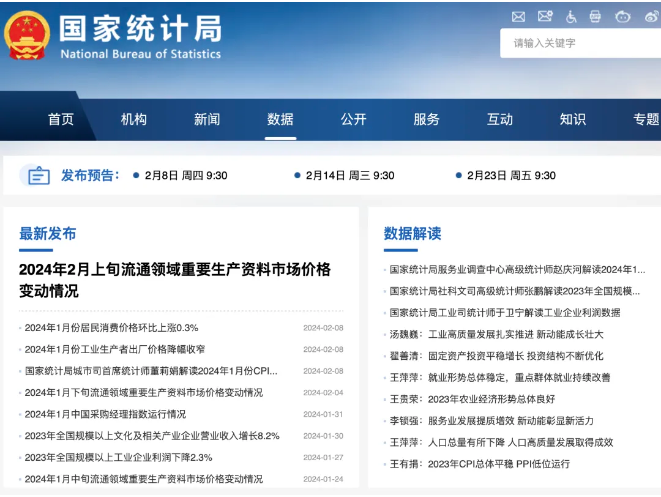Open the 机构 navigation tab
The width and height of the screenshot is (661, 497).
134,119
